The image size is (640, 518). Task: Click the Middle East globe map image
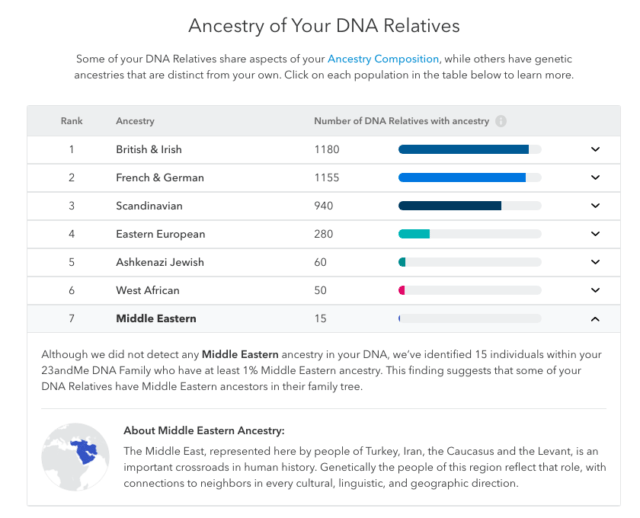click(x=76, y=457)
